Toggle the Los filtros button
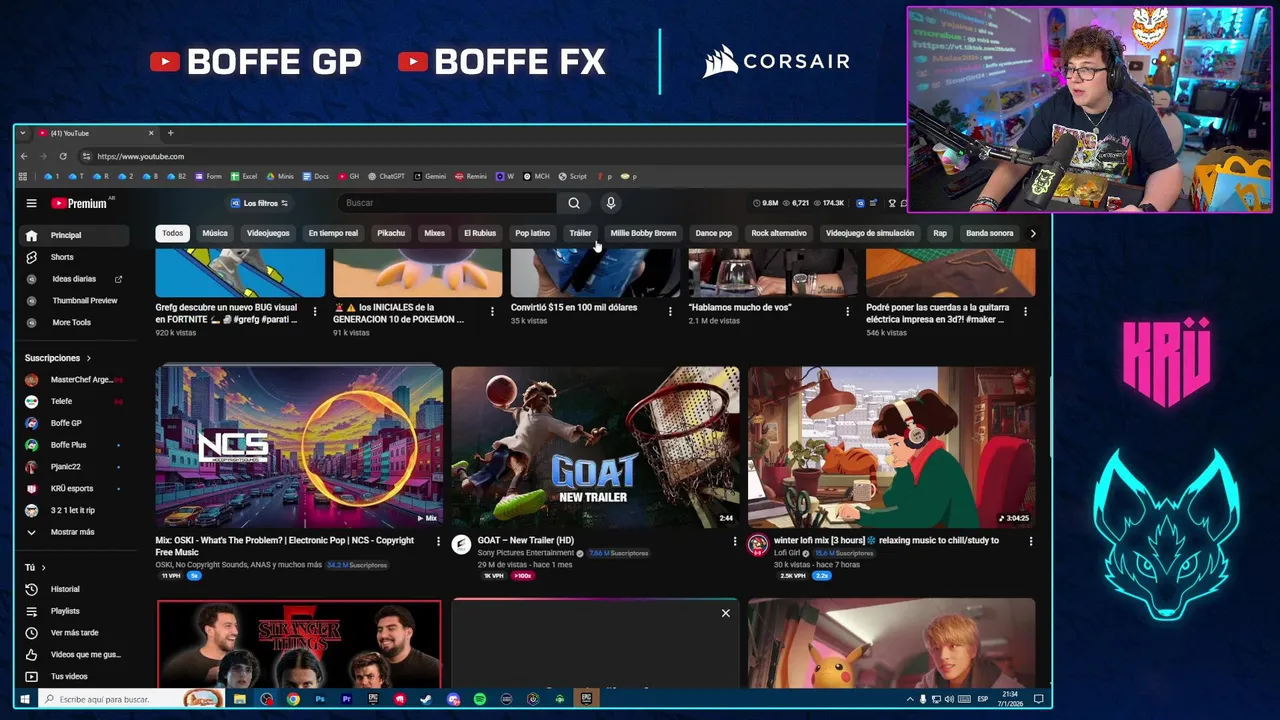The width and height of the screenshot is (1280, 720). (260, 203)
